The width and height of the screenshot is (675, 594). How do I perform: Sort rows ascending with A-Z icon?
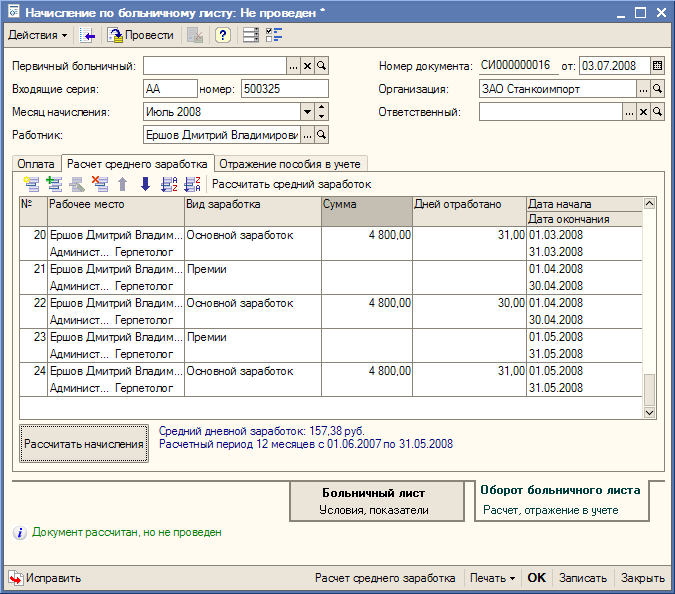click(169, 184)
